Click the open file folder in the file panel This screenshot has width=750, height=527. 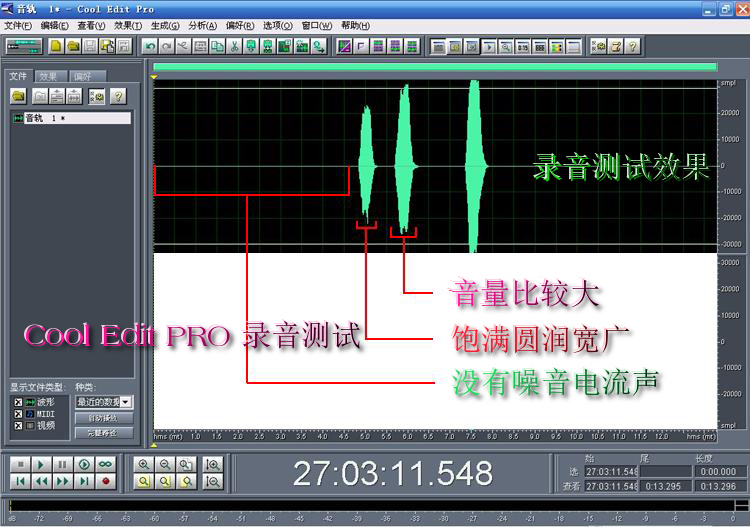[x=18, y=96]
